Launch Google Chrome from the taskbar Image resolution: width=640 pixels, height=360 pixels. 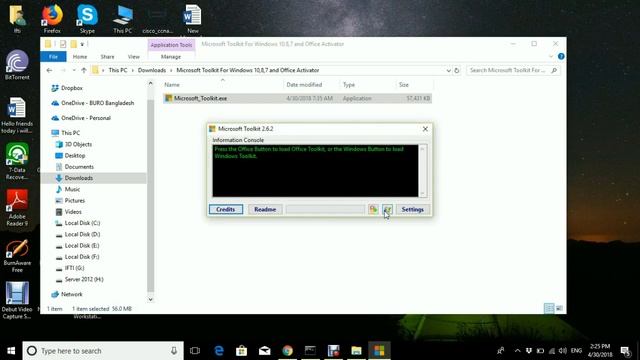pos(287,351)
